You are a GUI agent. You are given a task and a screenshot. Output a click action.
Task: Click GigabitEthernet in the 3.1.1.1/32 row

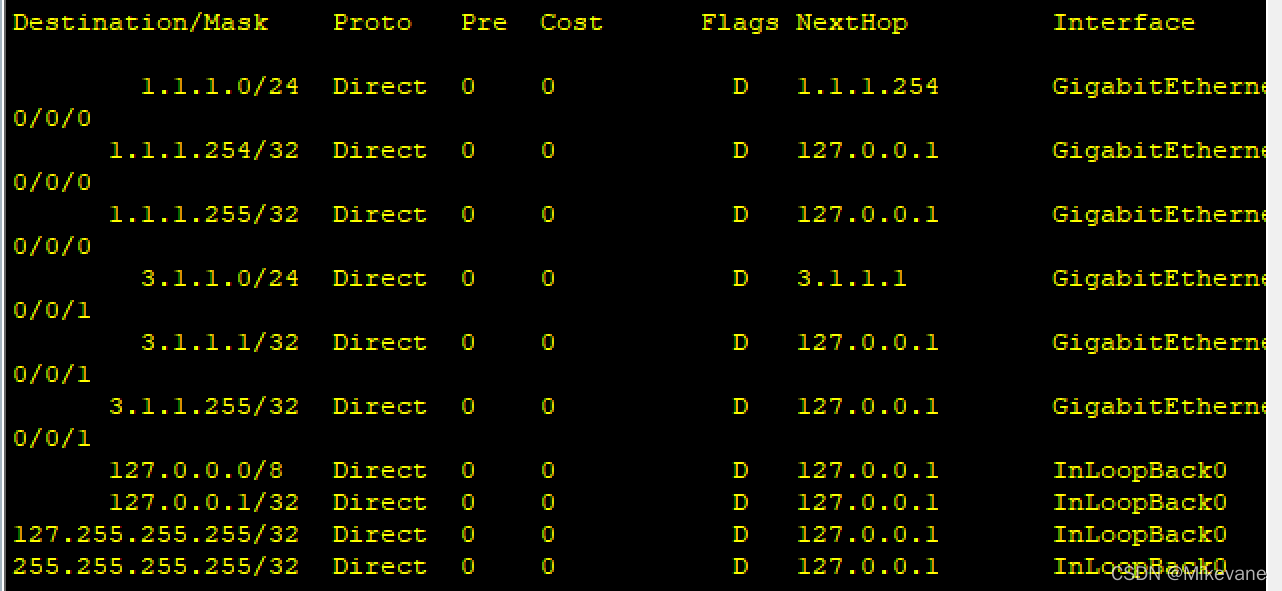point(1160,343)
